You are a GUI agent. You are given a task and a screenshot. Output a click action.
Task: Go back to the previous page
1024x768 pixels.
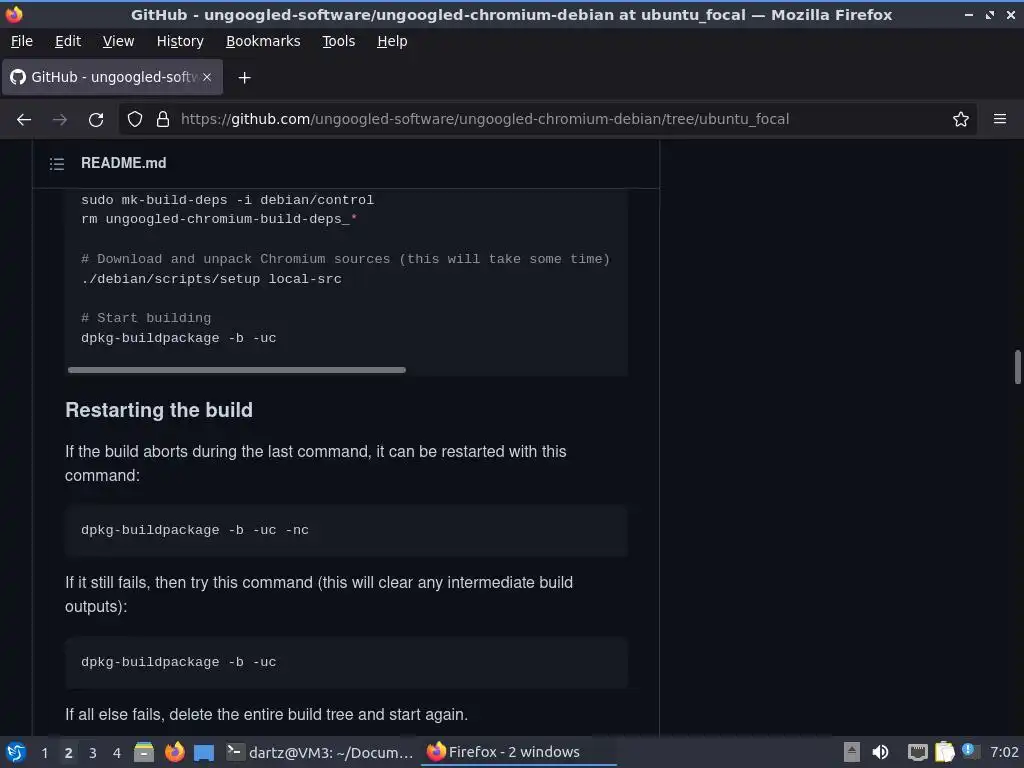coord(24,120)
